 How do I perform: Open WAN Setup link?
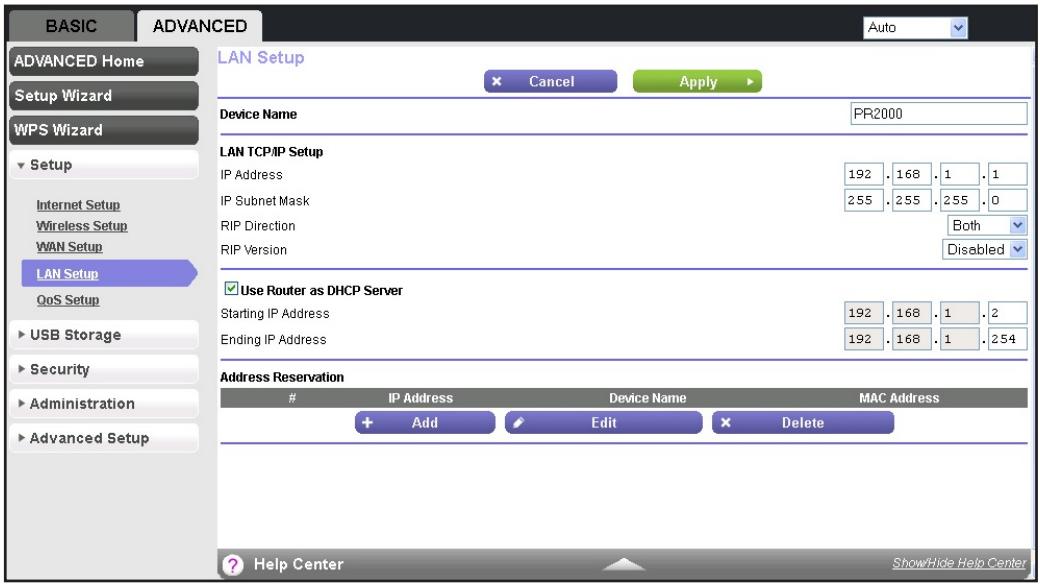(x=69, y=247)
